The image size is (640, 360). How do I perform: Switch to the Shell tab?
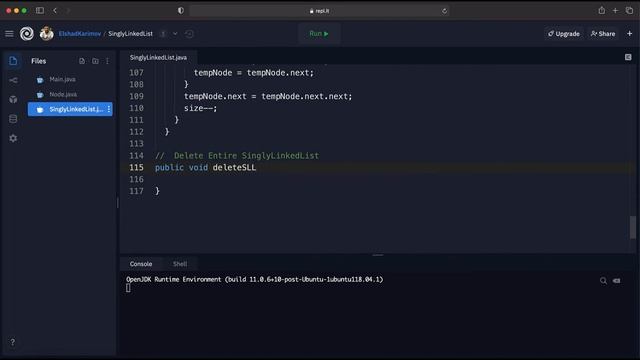(180, 264)
